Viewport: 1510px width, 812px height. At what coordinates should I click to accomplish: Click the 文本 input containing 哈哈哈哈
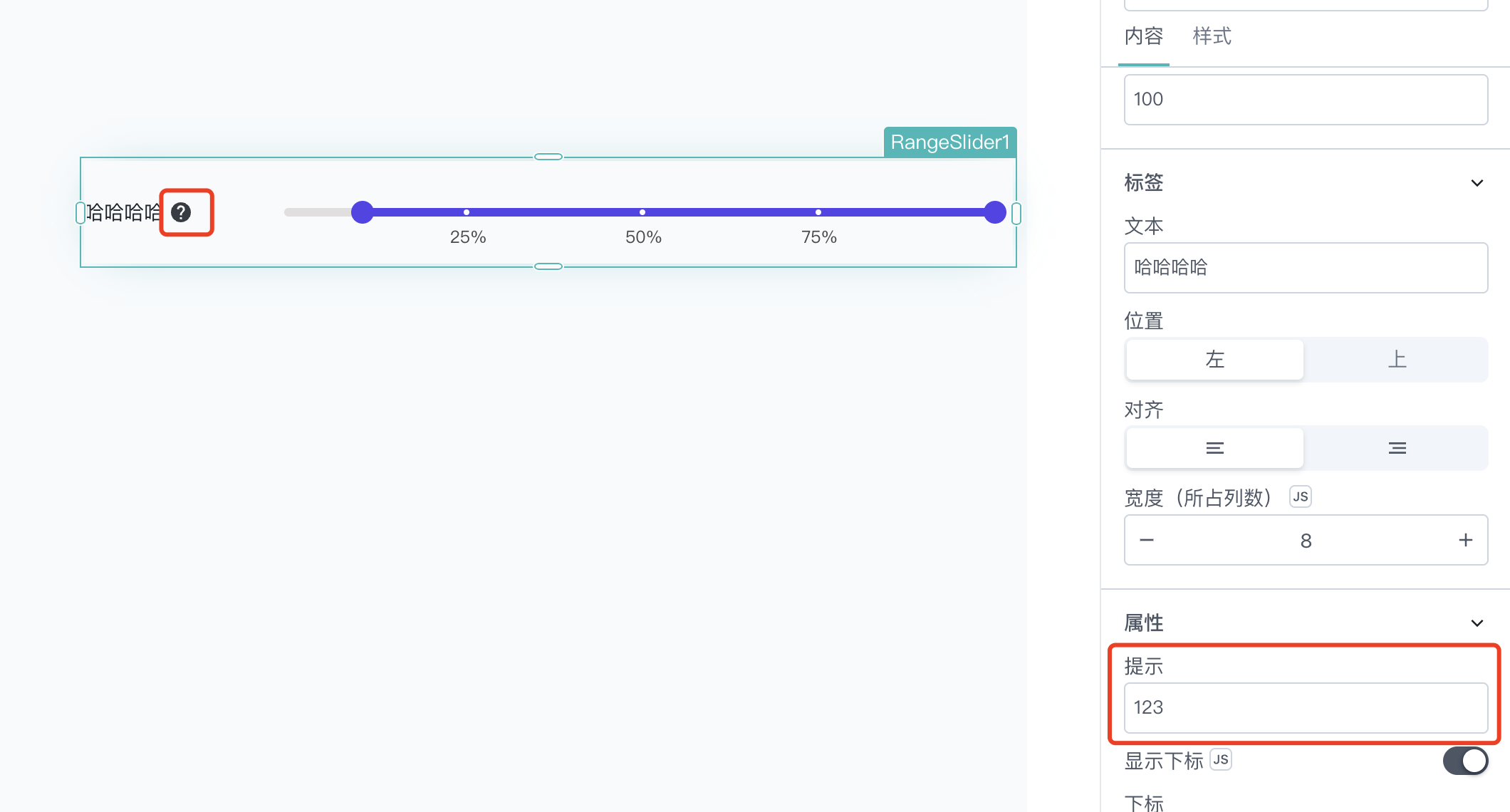1306,268
